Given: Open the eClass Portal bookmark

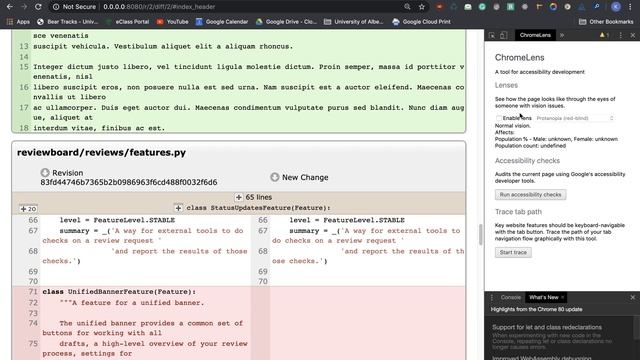Looking at the screenshot, I should [x=128, y=22].
